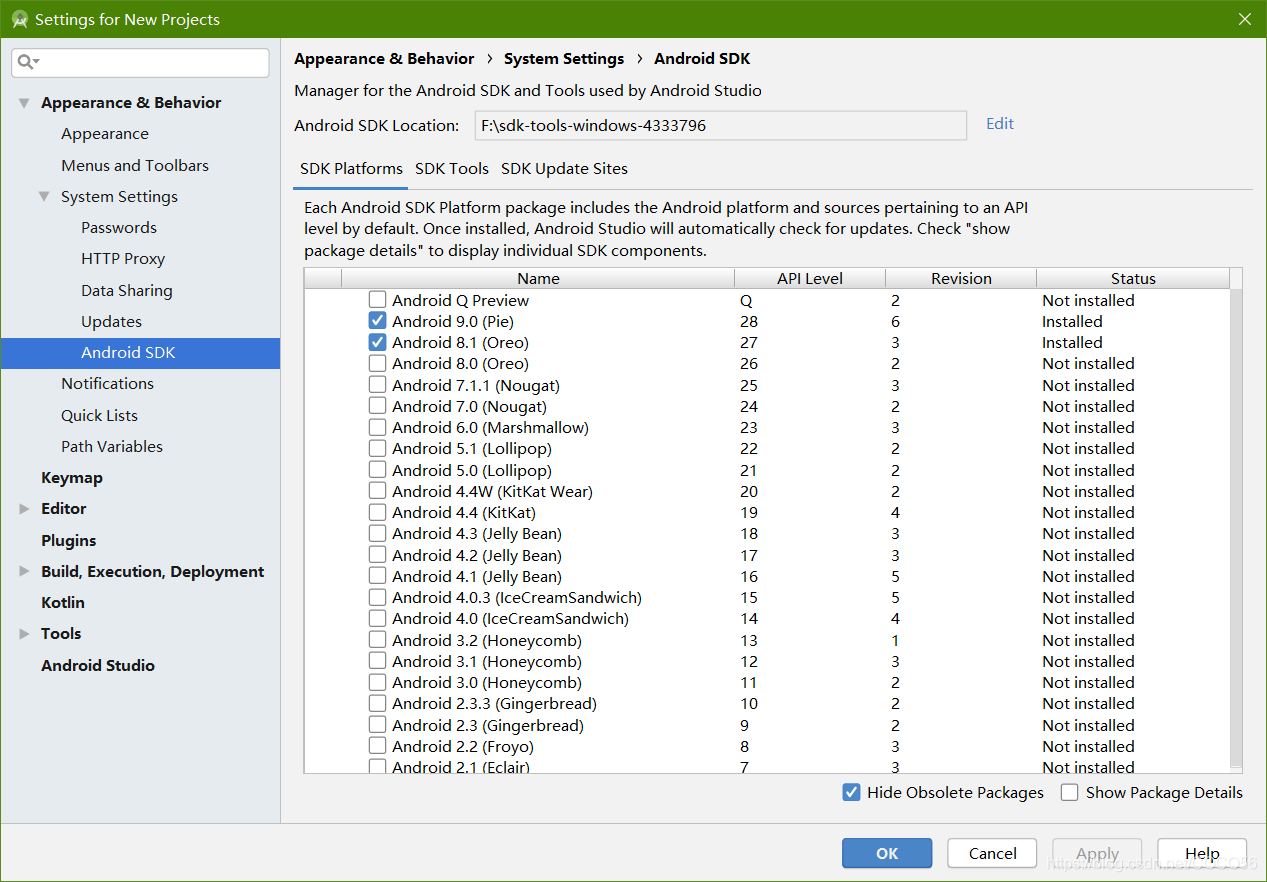Collapse the System Settings subtree

(x=44, y=197)
